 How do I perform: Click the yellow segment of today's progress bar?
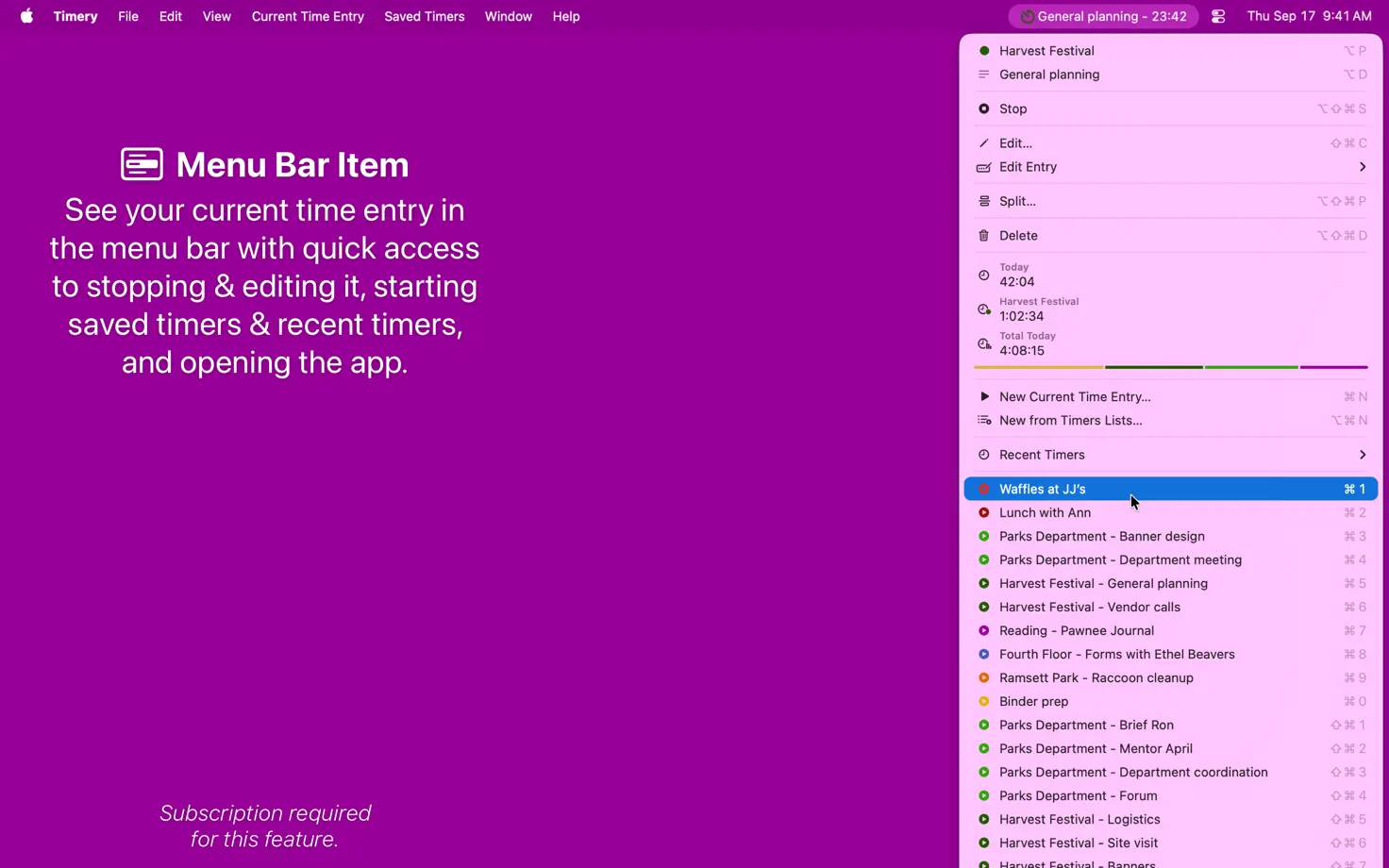[x=1038, y=367]
